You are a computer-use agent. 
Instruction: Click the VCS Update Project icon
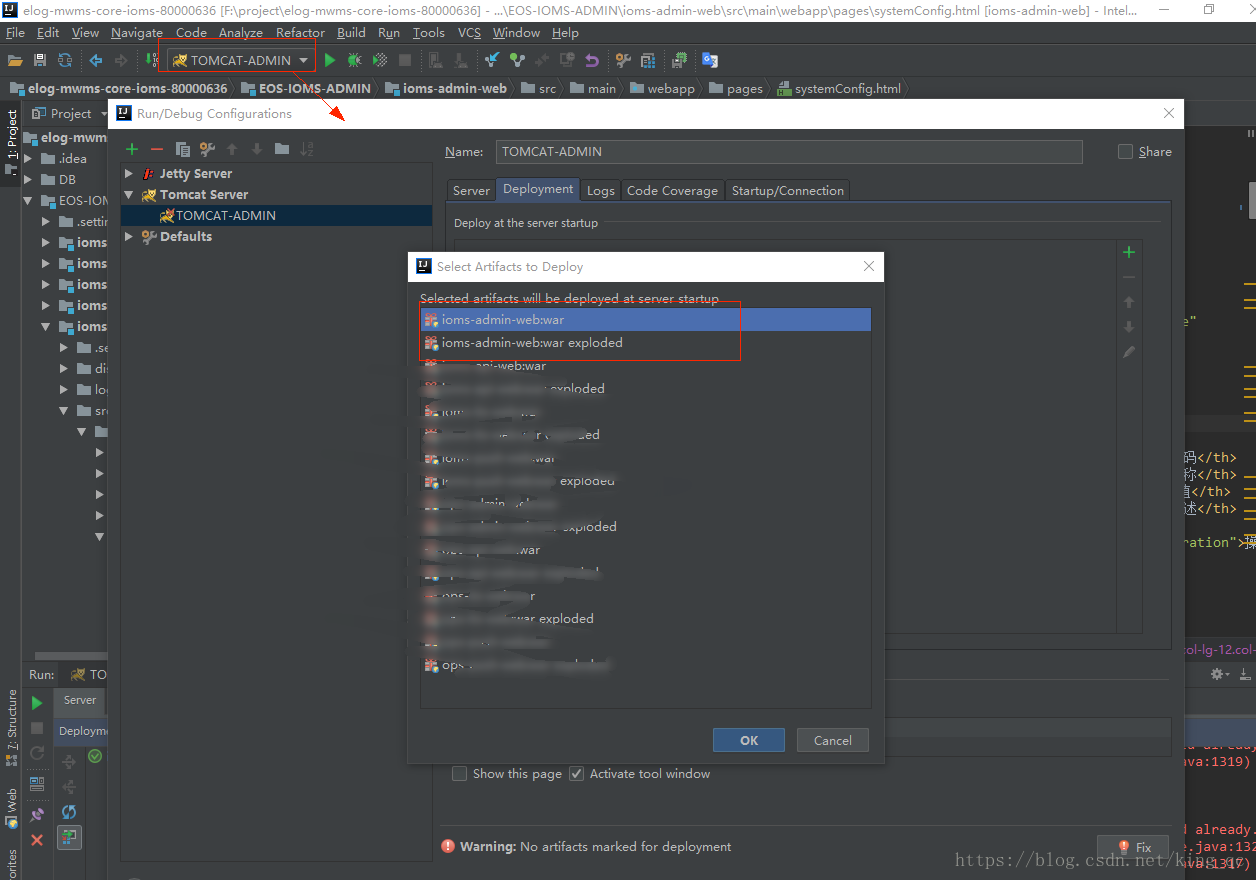[x=492, y=61]
